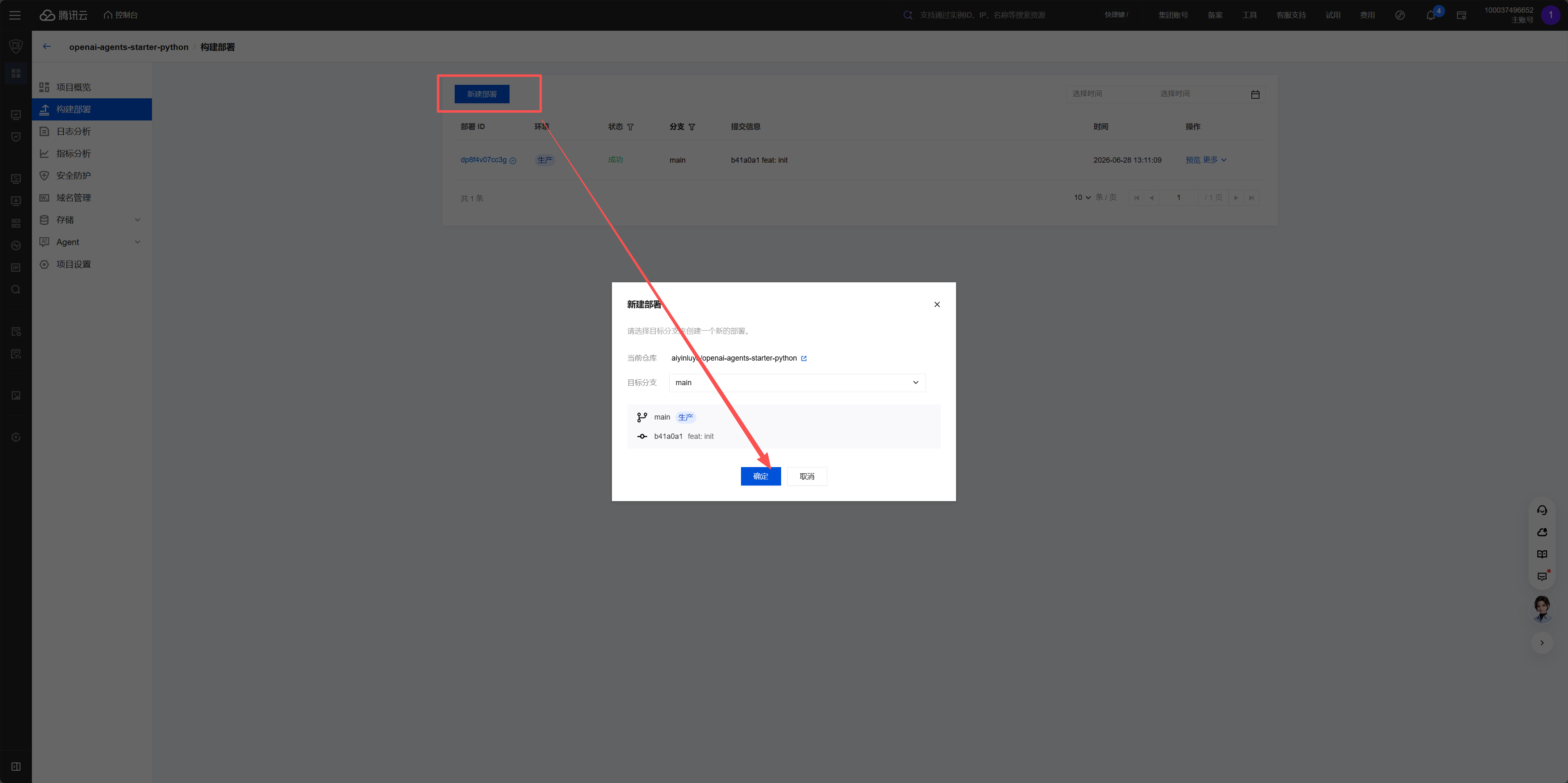Open the notification bell with badge 4
The image size is (1568, 783).
pos(1431,15)
